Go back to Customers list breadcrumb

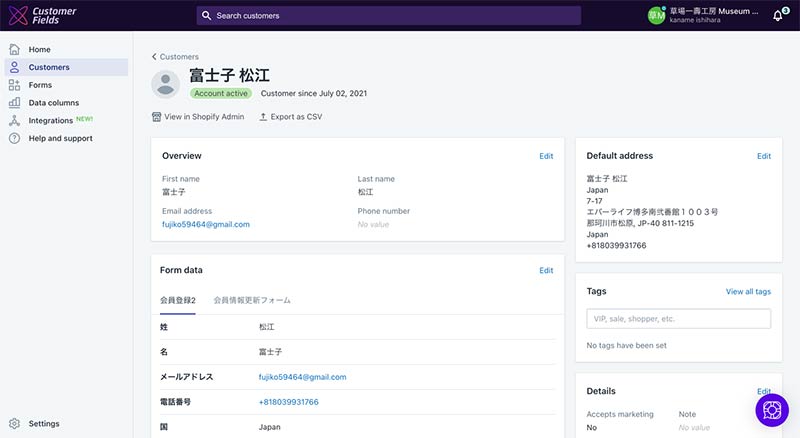click(175, 57)
